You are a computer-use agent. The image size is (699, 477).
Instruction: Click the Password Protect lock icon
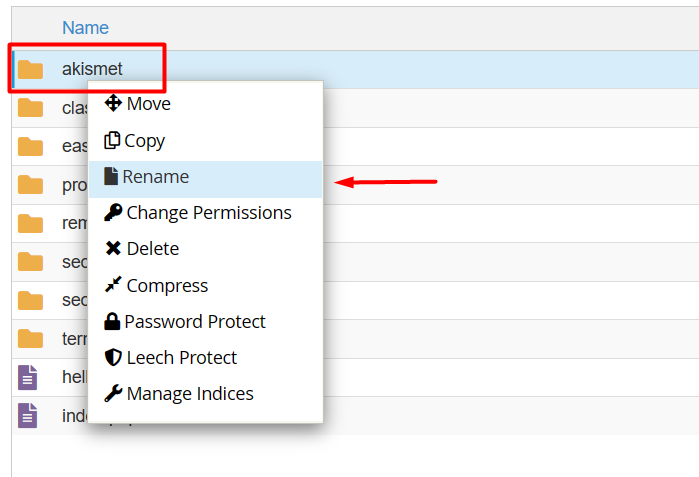(112, 322)
